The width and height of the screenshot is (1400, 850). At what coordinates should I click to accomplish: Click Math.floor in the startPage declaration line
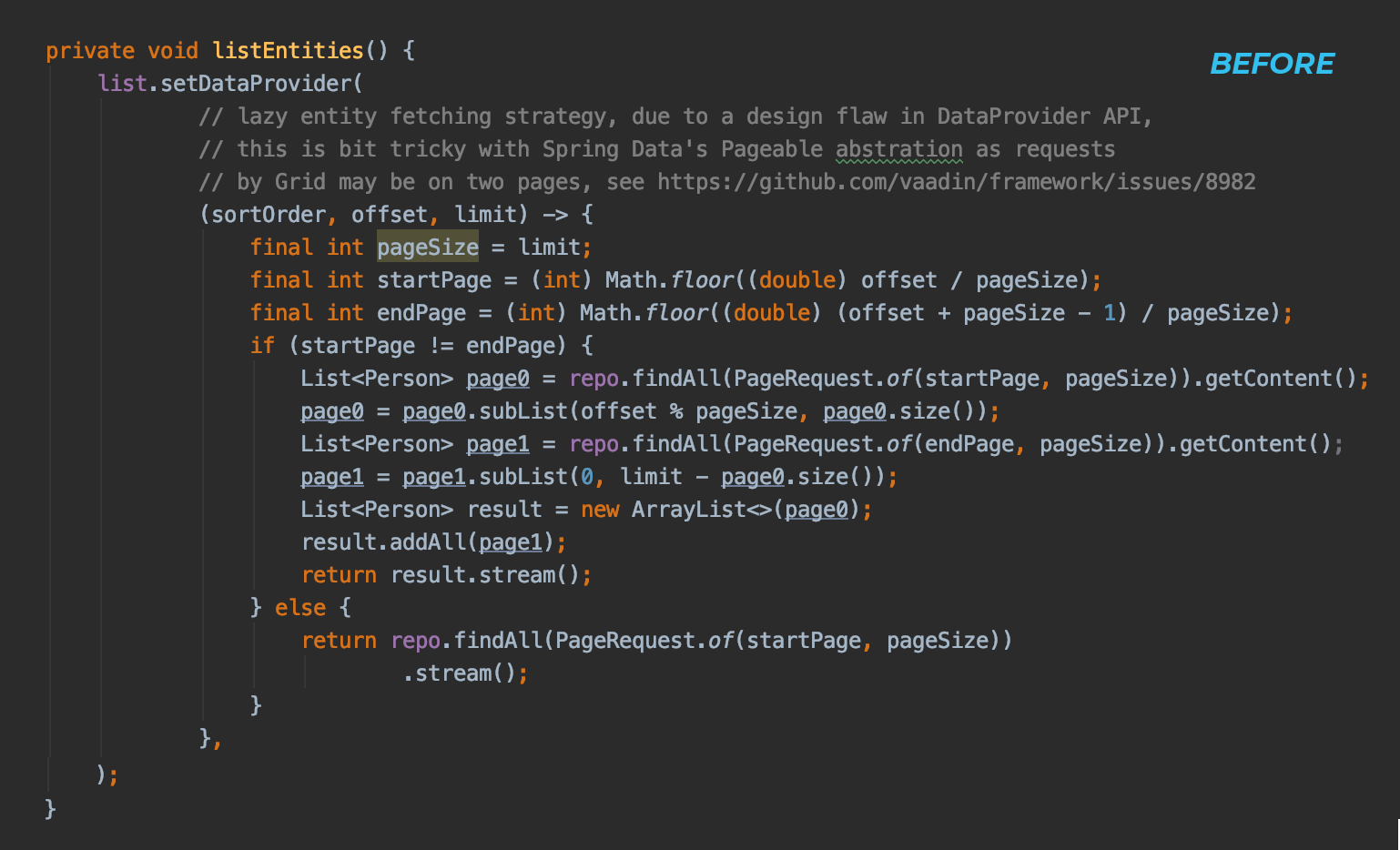[x=670, y=280]
